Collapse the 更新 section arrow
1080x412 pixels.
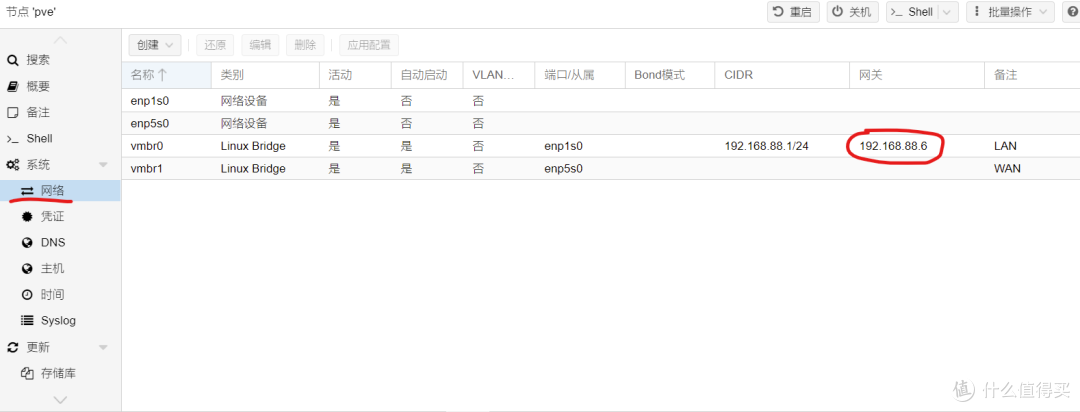point(103,347)
